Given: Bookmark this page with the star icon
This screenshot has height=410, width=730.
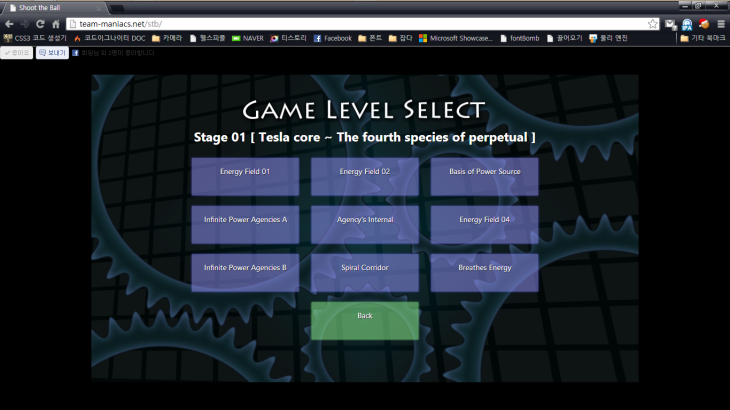Looking at the screenshot, I should coord(653,24).
